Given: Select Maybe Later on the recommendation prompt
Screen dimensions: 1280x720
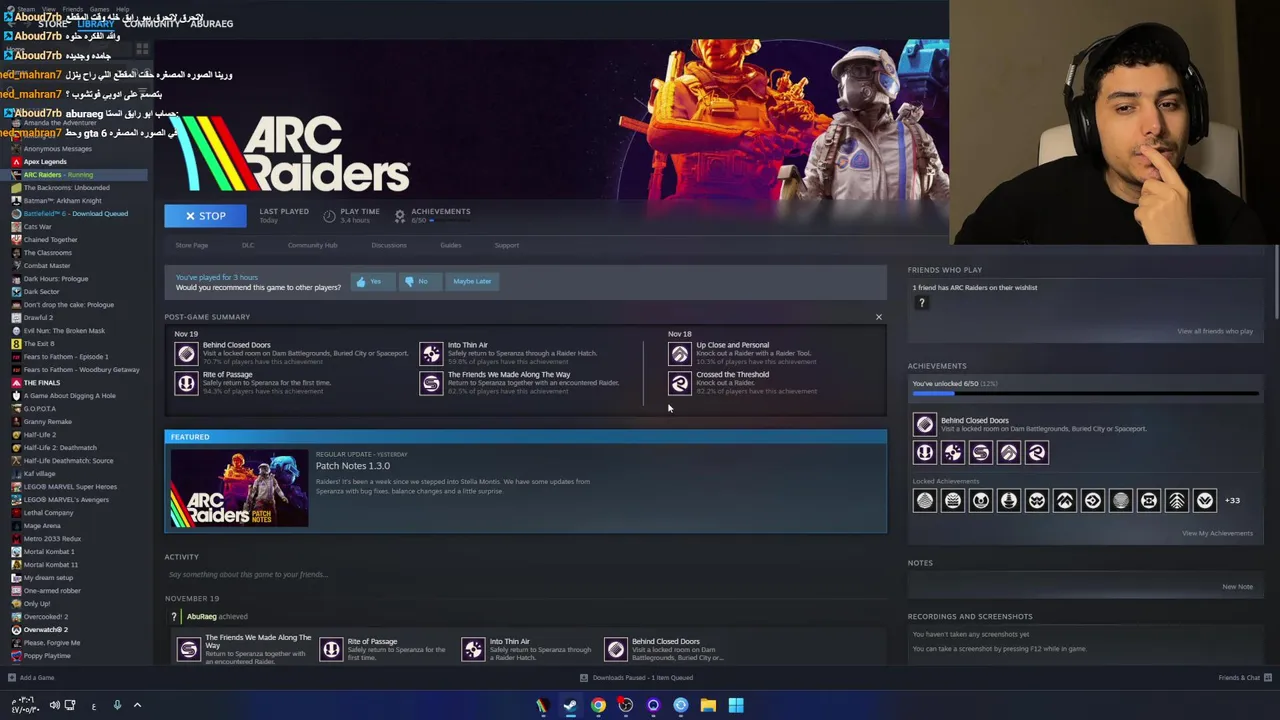Looking at the screenshot, I should [472, 282].
